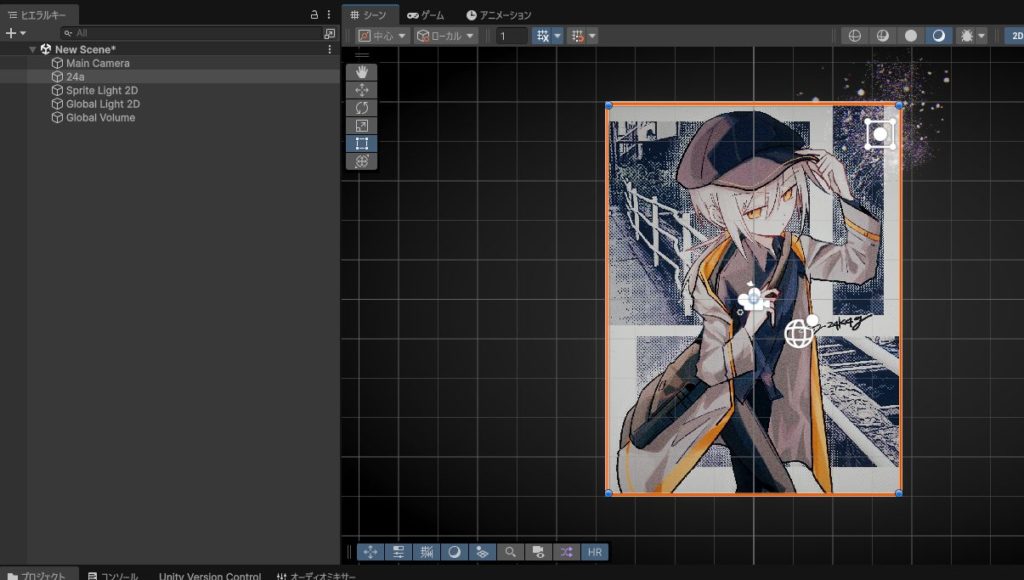
Task: Select the Hand view tool
Action: click(361, 72)
